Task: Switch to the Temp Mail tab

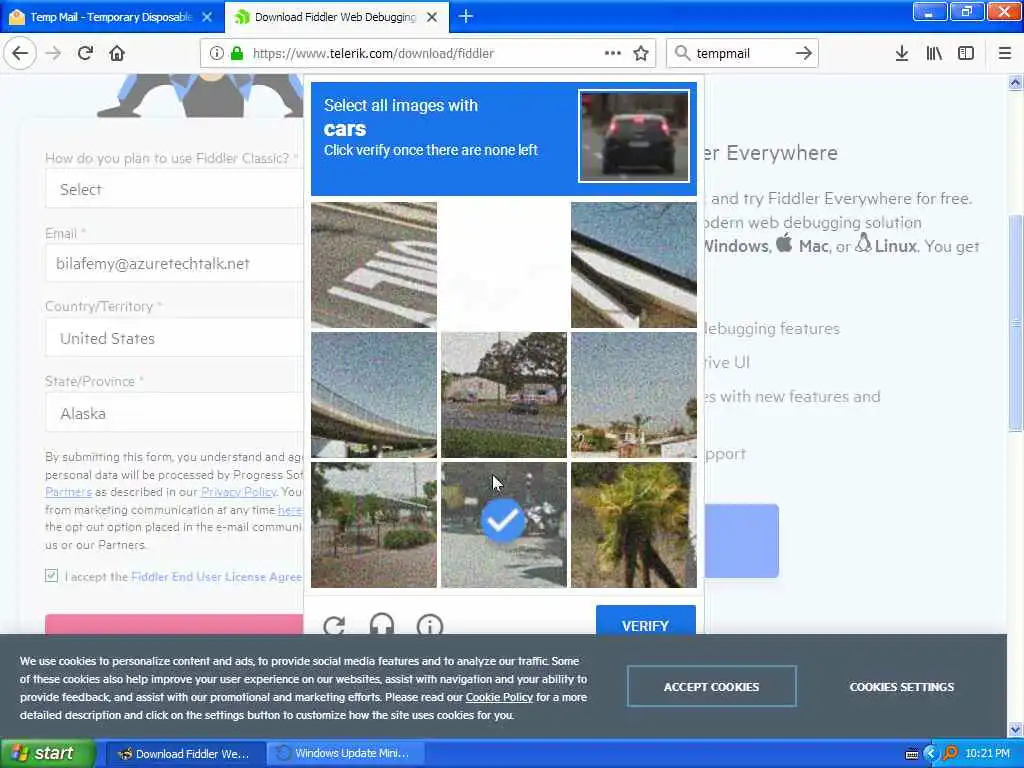Action: (112, 17)
